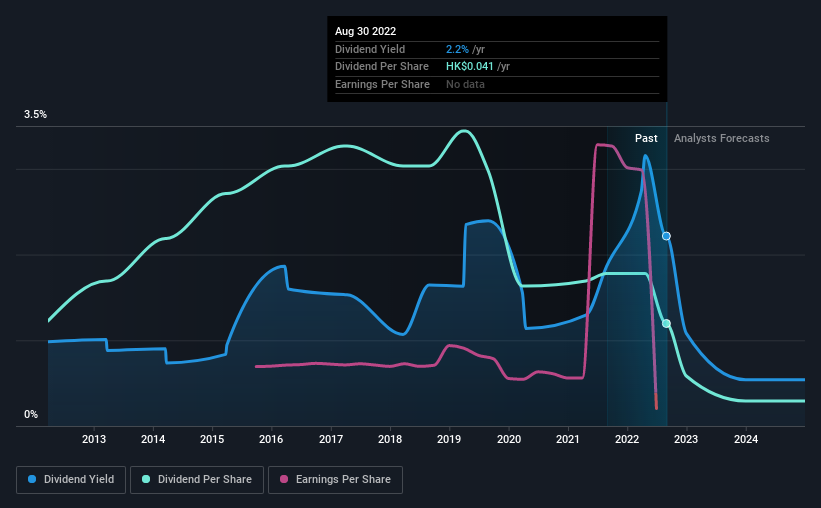Click the 3.5% y-axis label
This screenshot has height=508, width=821.
pos(36,115)
